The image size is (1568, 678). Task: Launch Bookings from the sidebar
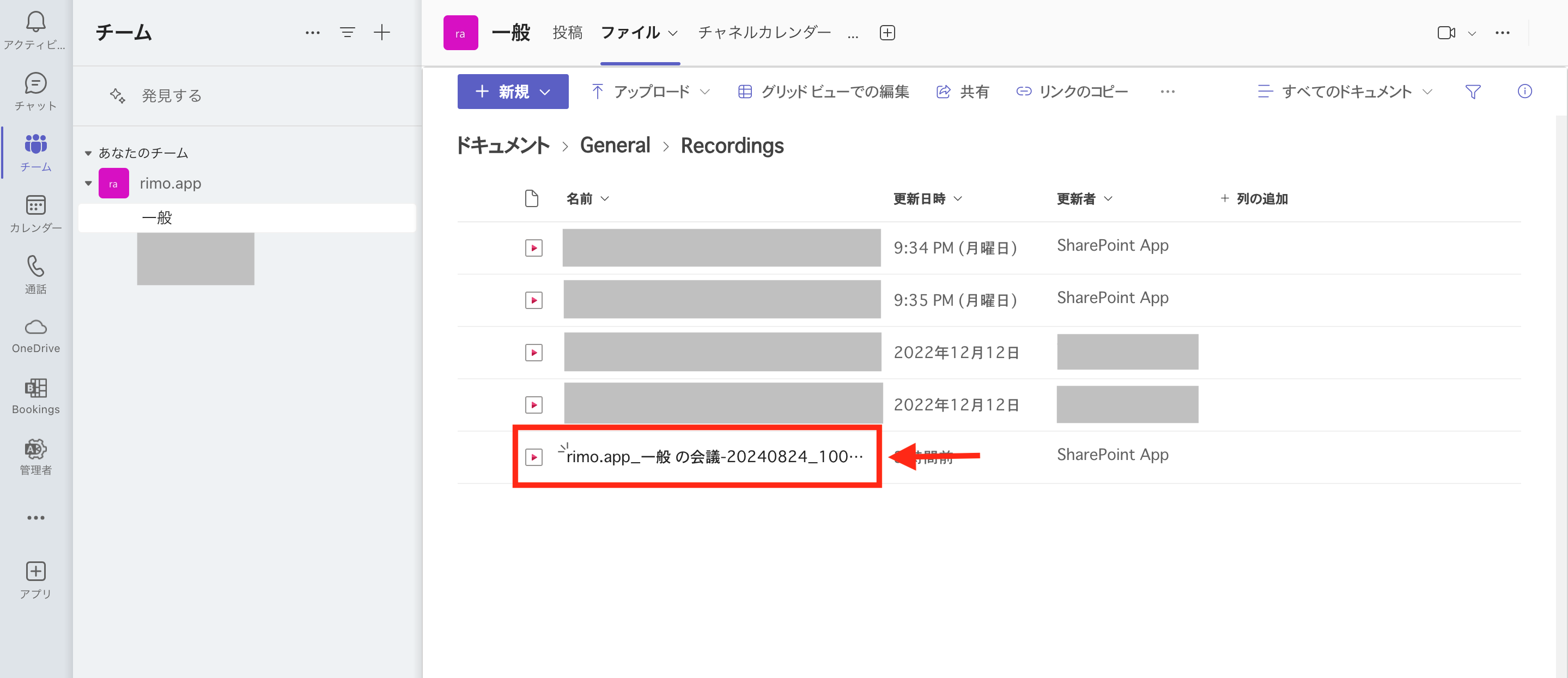[x=35, y=393]
